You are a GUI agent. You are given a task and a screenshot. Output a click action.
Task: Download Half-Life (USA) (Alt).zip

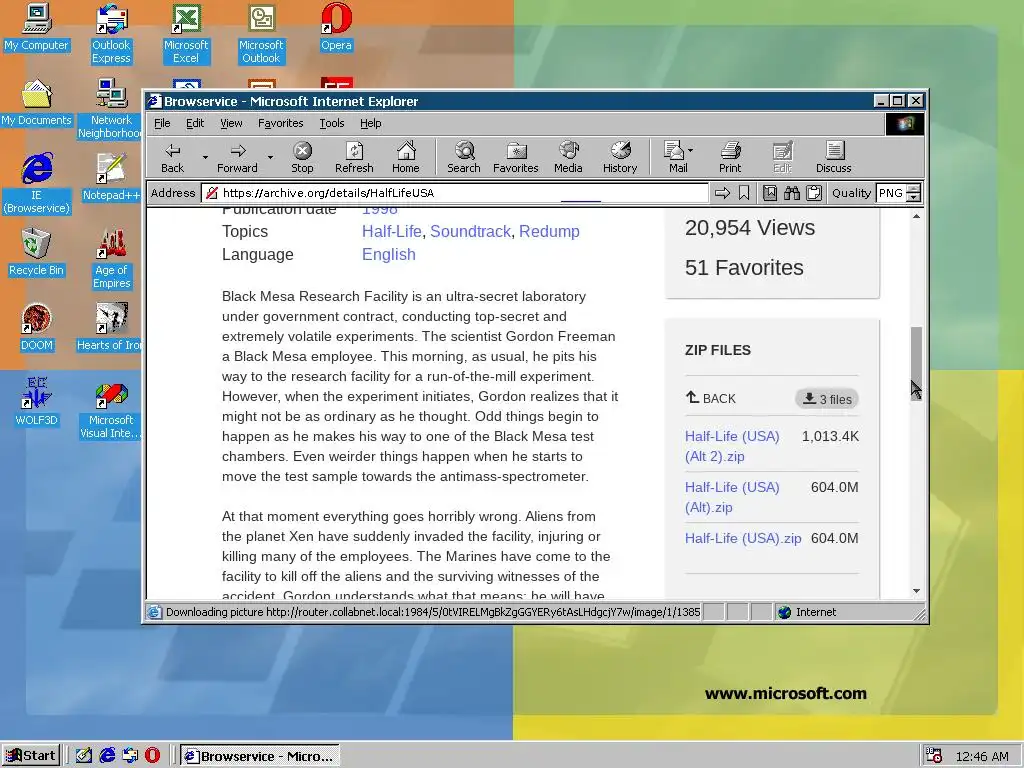[732, 497]
